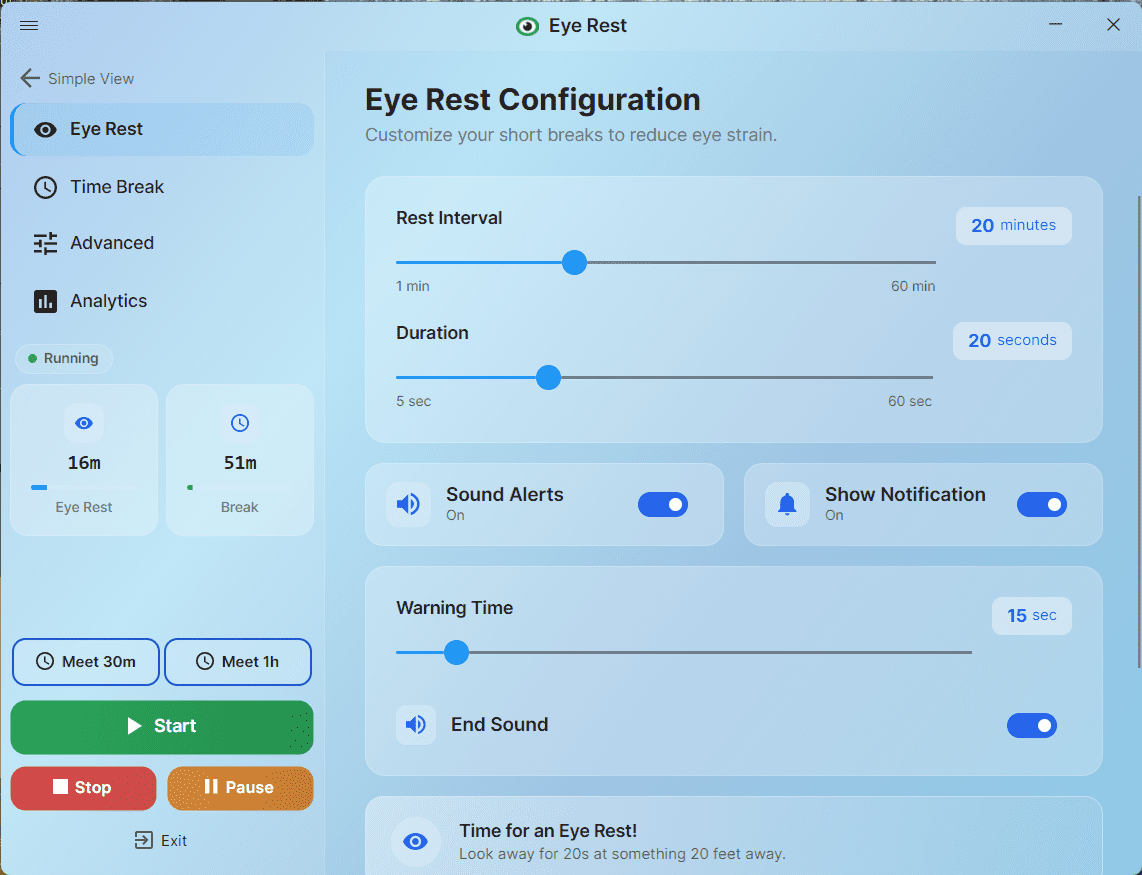The width and height of the screenshot is (1142, 875).
Task: Start a Meet 30m session
Action: [x=85, y=662]
